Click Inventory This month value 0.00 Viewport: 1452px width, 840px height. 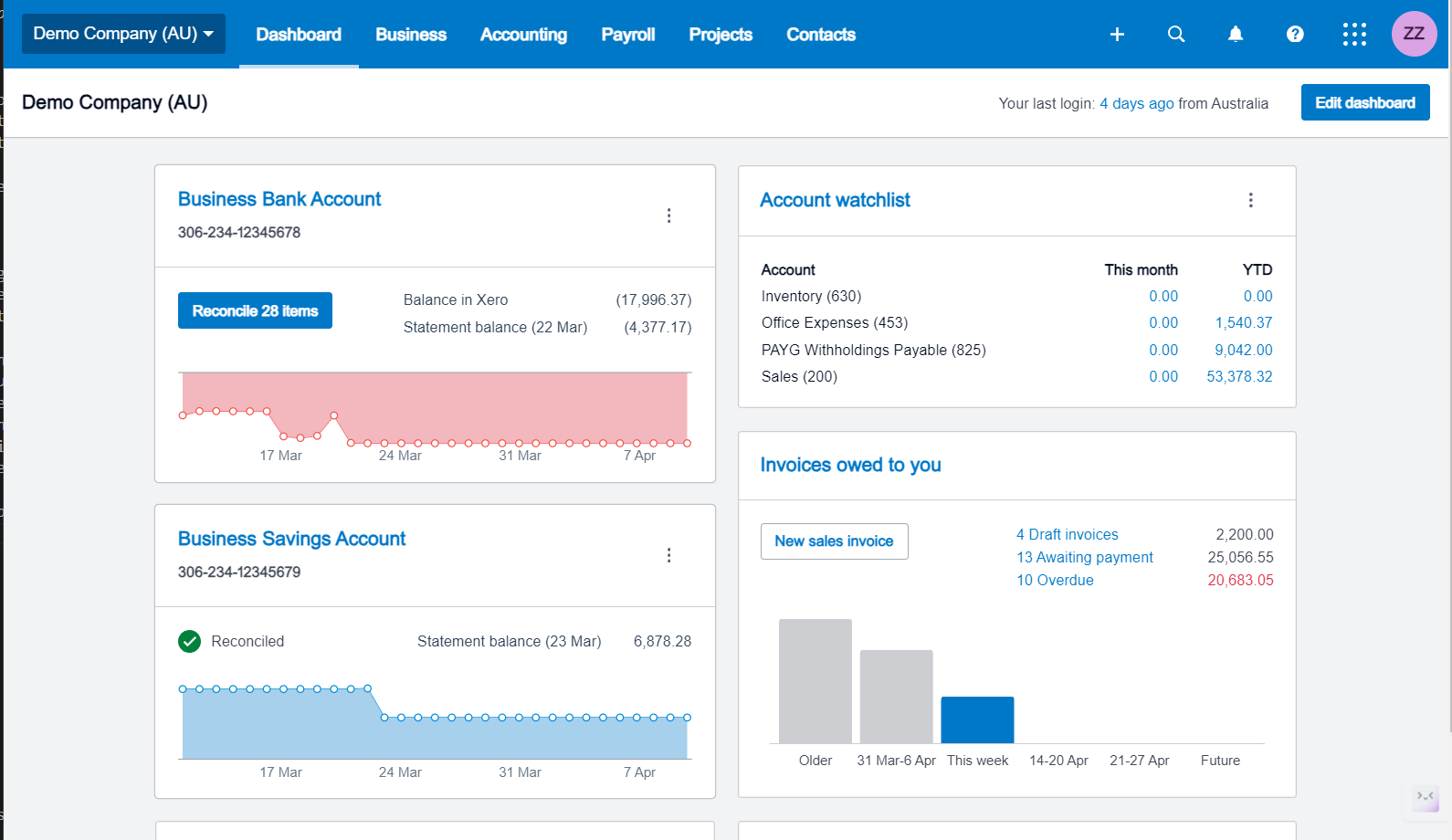[x=1163, y=296]
